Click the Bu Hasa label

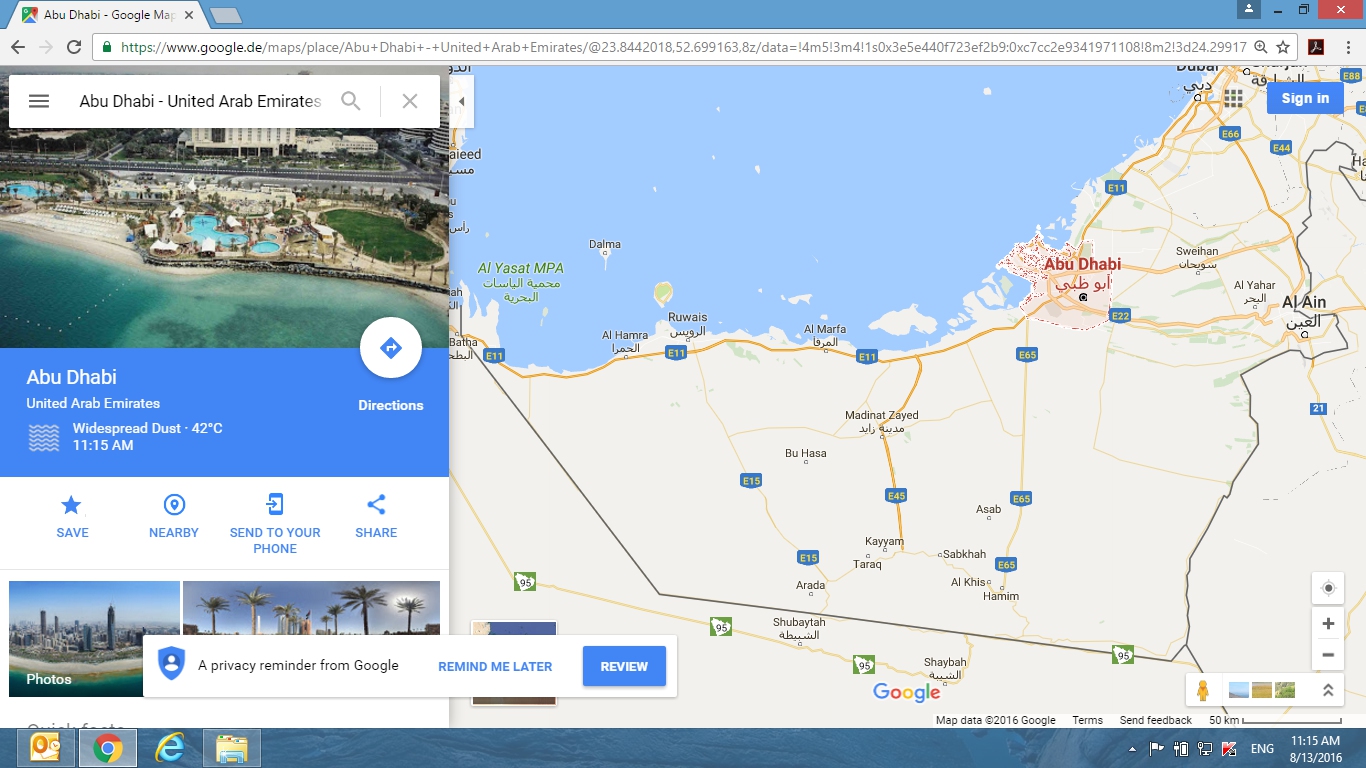click(x=806, y=454)
